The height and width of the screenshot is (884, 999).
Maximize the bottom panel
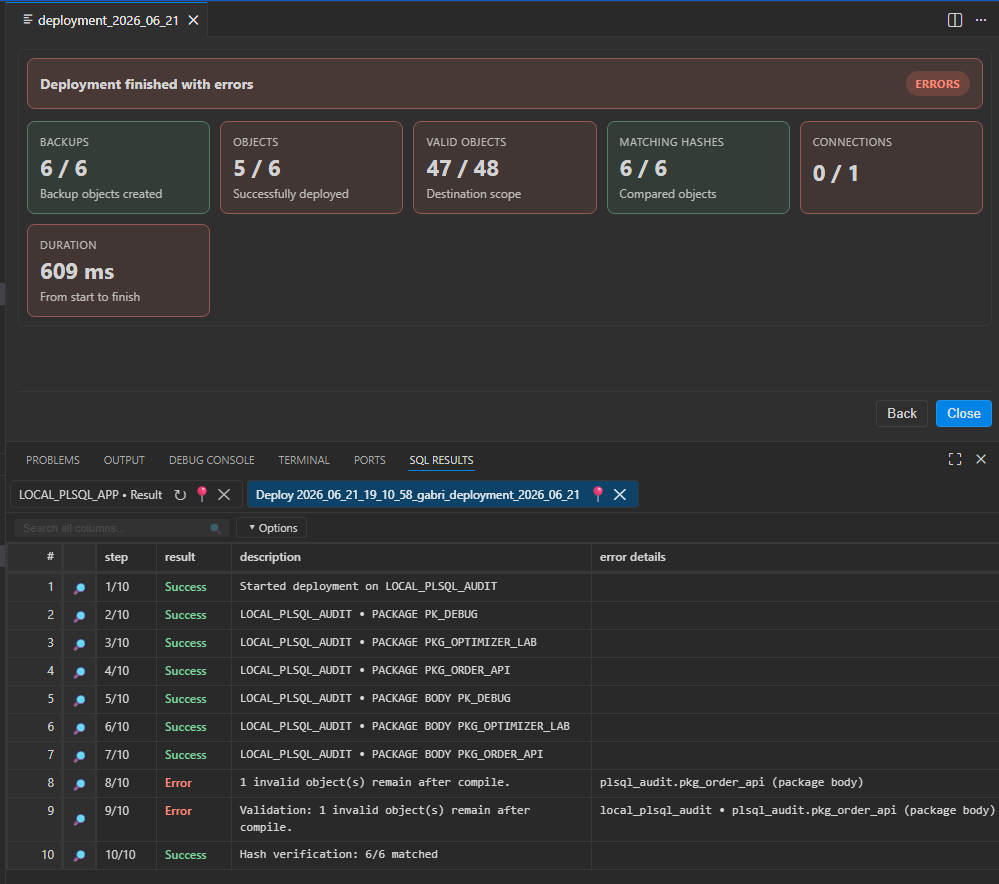(954, 460)
